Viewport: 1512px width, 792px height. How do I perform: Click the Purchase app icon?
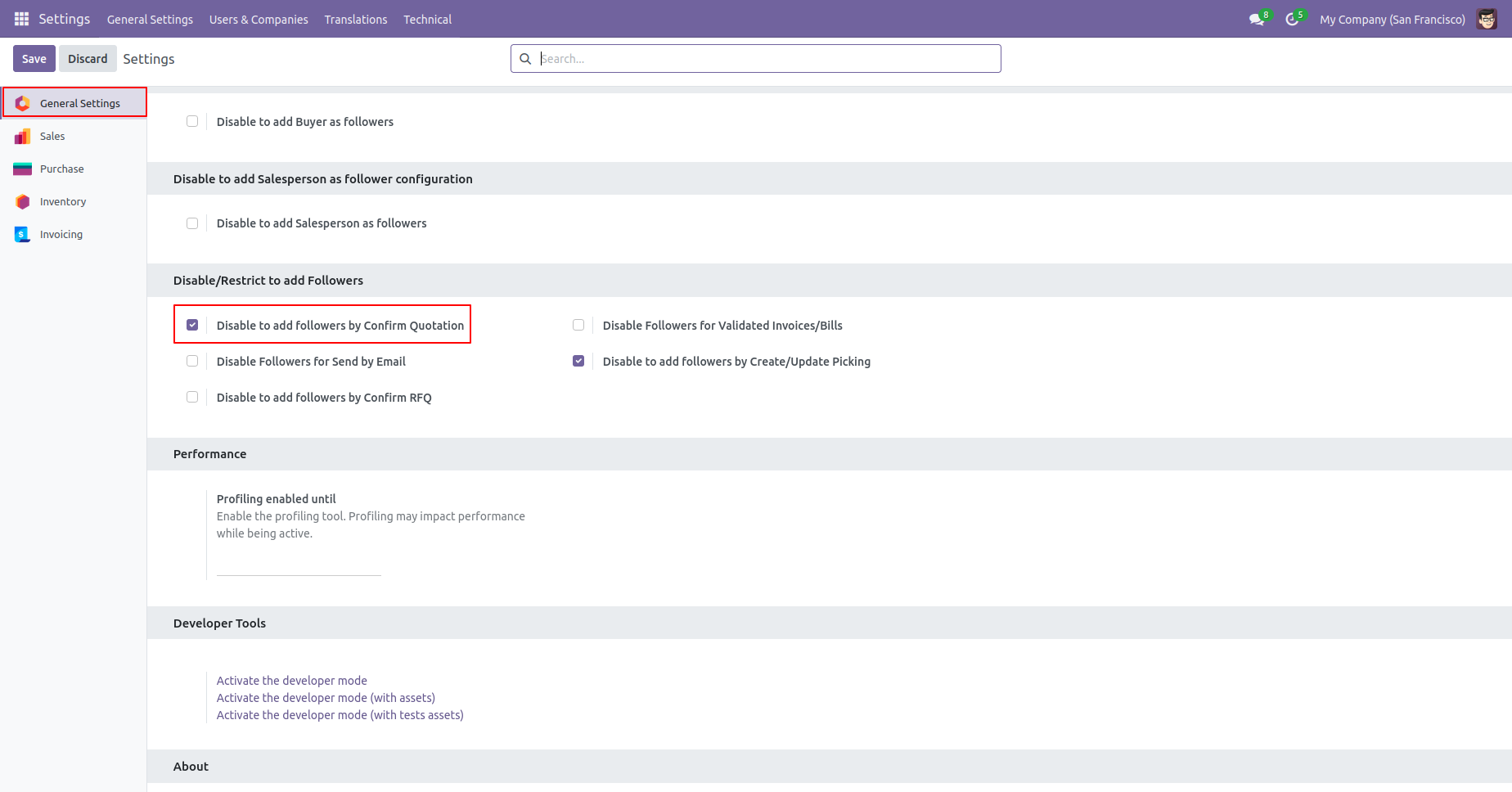(23, 169)
